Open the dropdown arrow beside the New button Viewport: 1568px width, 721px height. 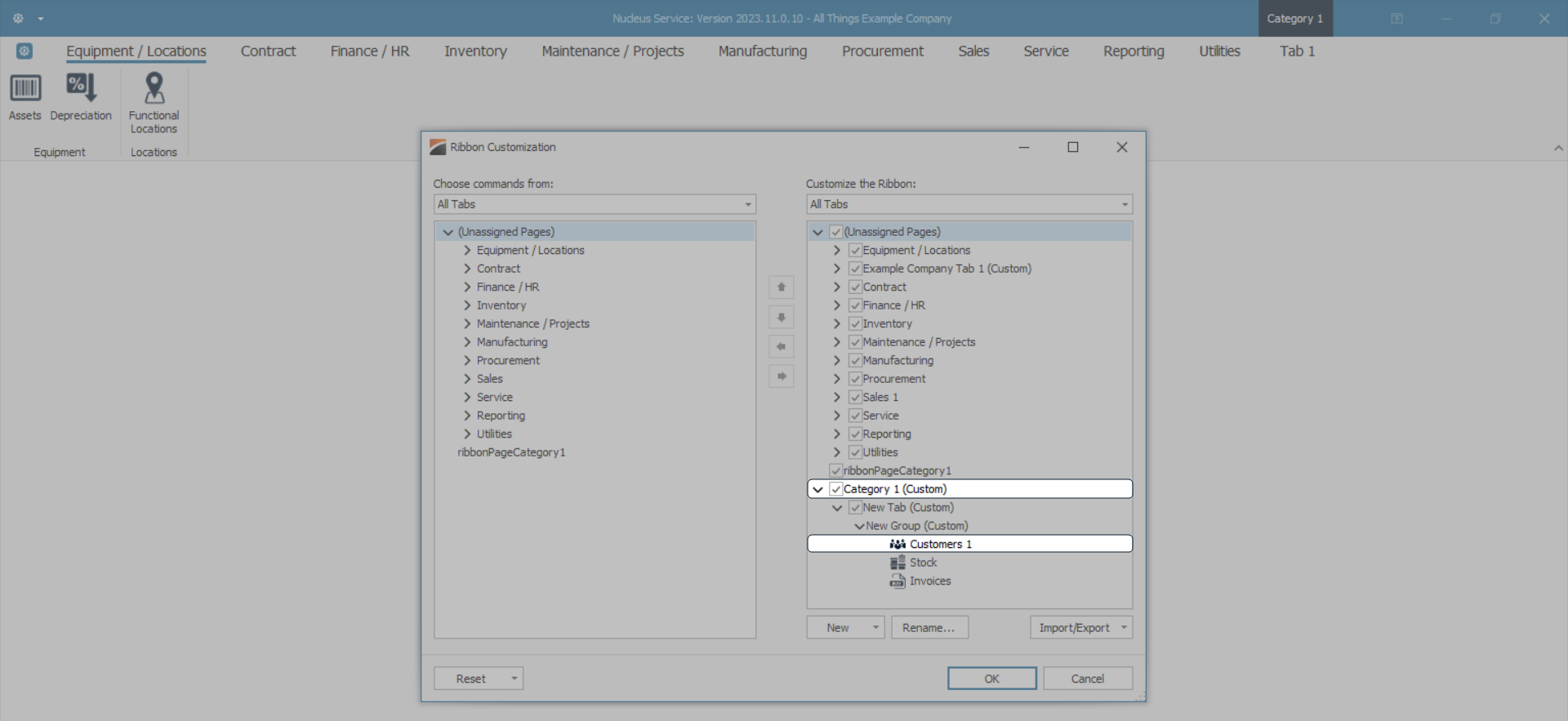click(875, 628)
